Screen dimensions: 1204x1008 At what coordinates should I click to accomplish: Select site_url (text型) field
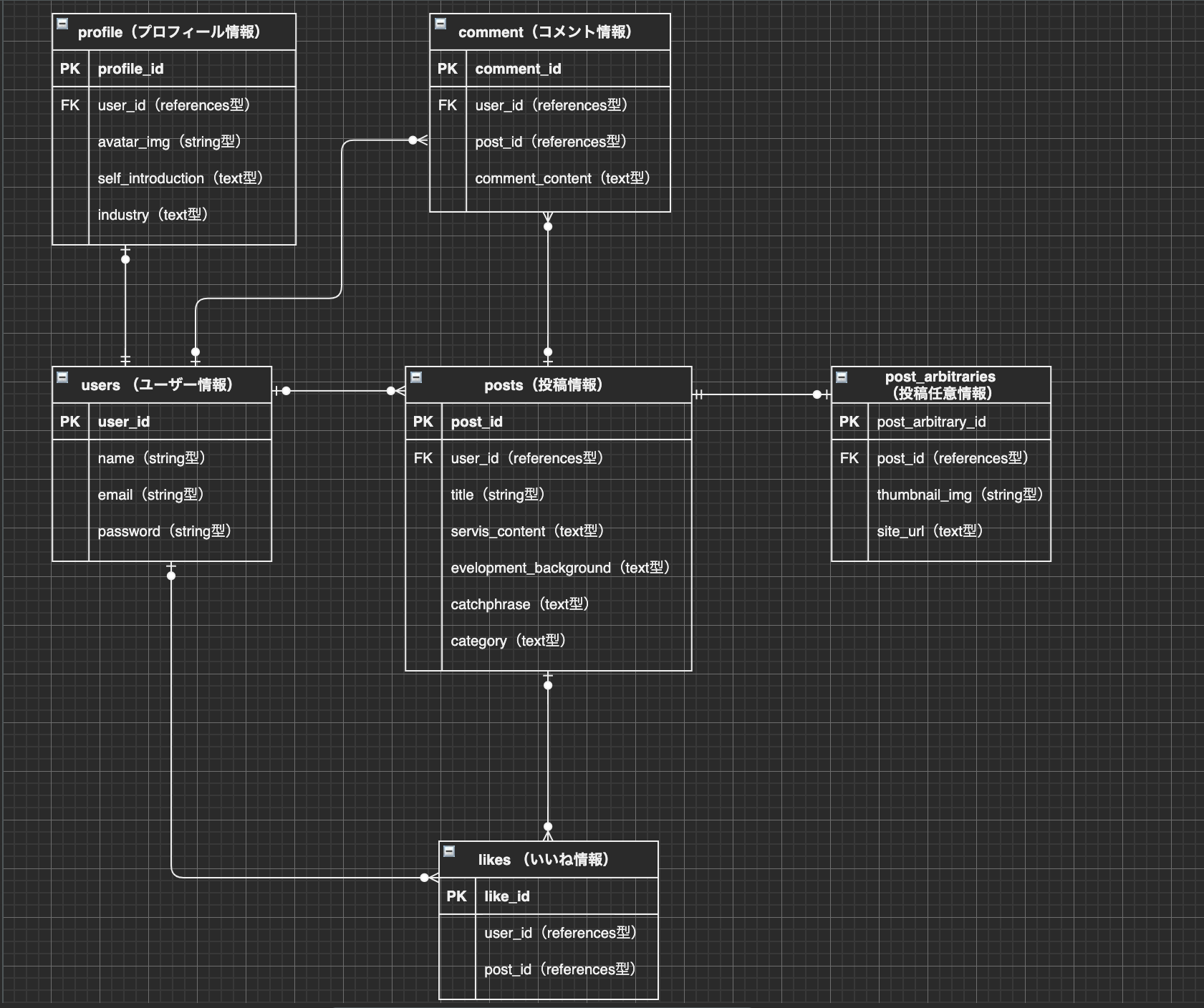(930, 531)
